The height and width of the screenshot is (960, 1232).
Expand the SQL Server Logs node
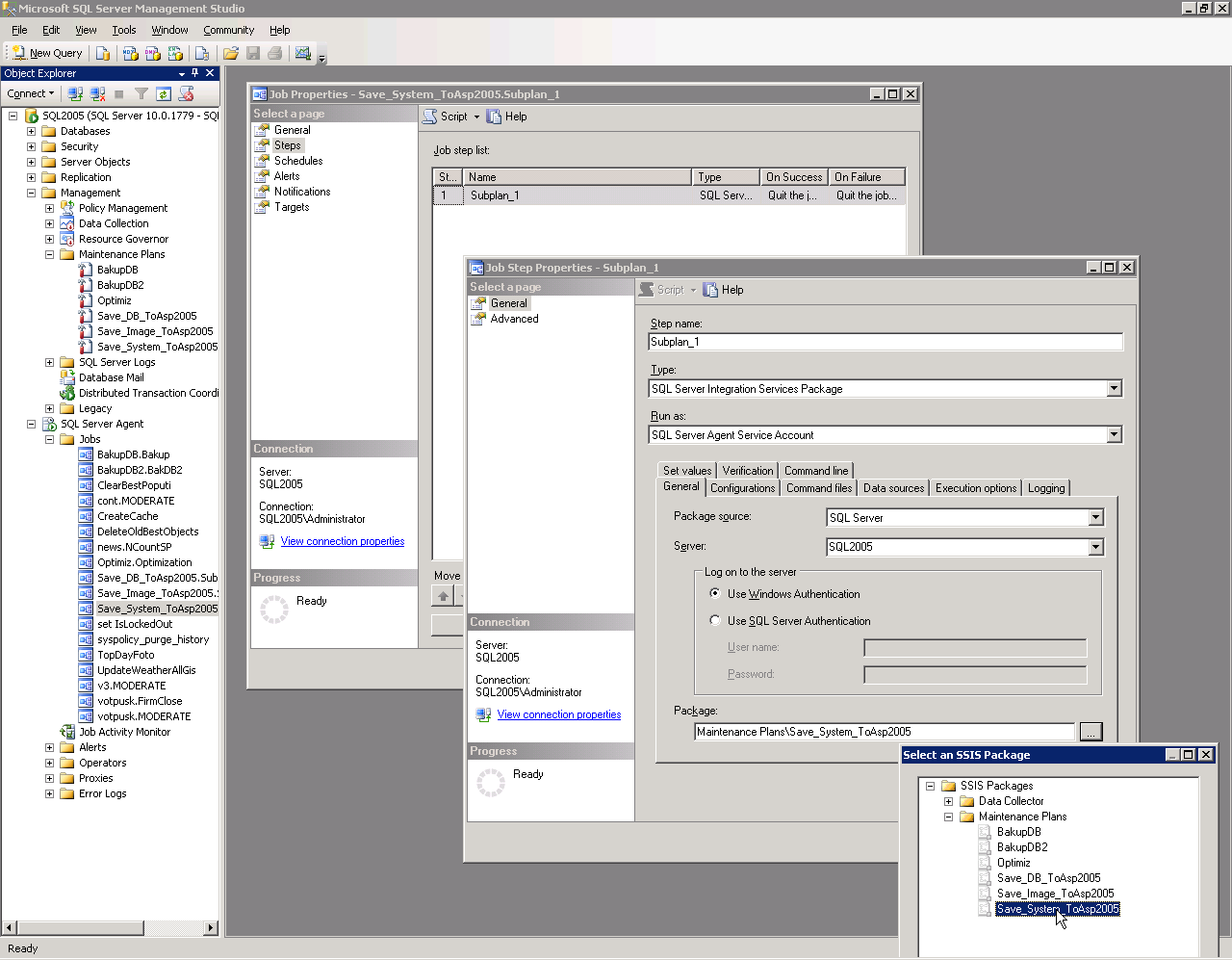coord(49,362)
